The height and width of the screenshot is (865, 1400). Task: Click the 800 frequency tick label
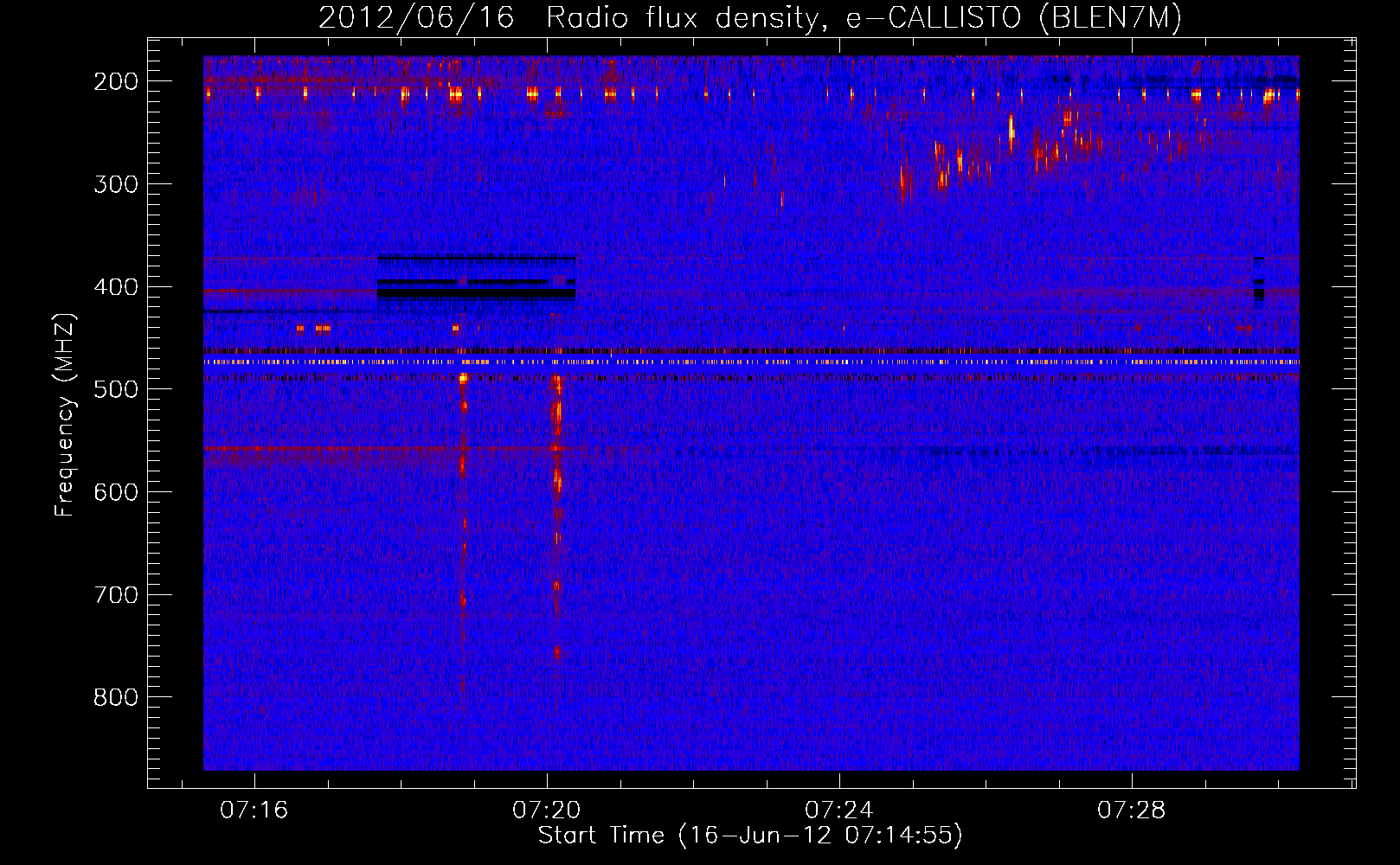pyautogui.click(x=115, y=697)
